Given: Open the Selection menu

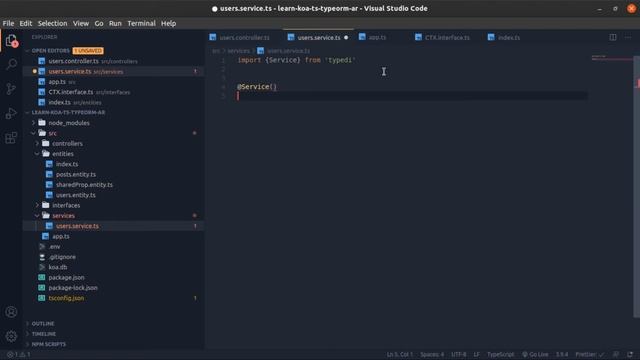Looking at the screenshot, I should [52, 23].
